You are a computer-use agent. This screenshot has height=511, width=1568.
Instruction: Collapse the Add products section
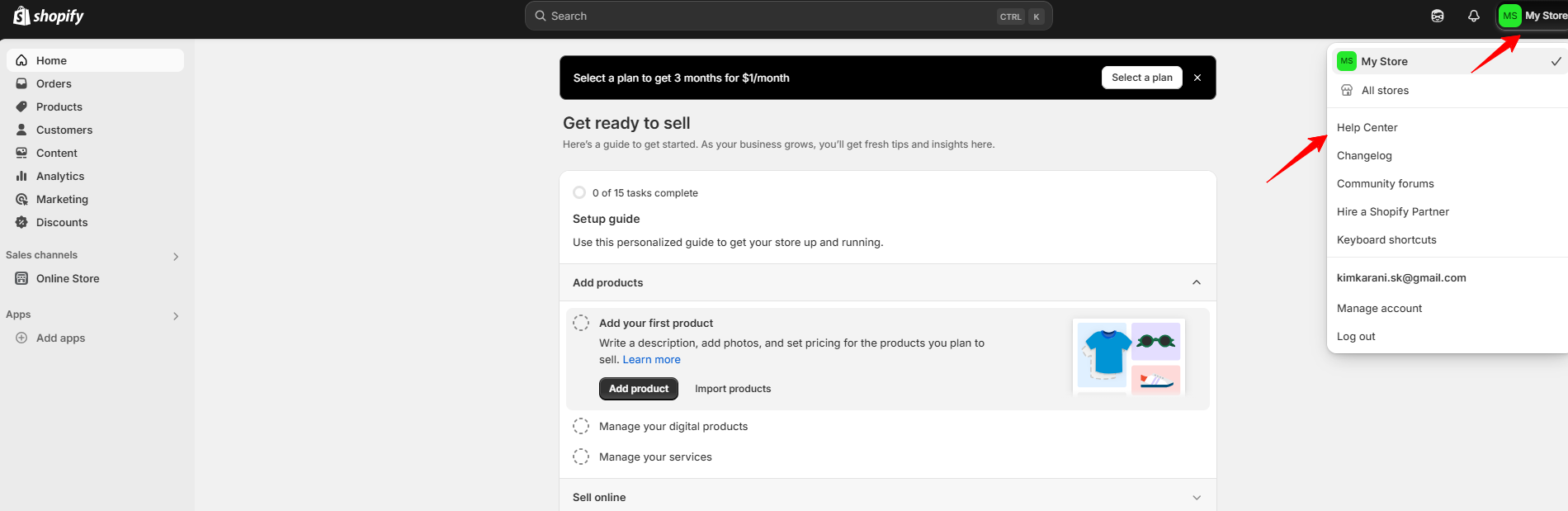[1196, 282]
